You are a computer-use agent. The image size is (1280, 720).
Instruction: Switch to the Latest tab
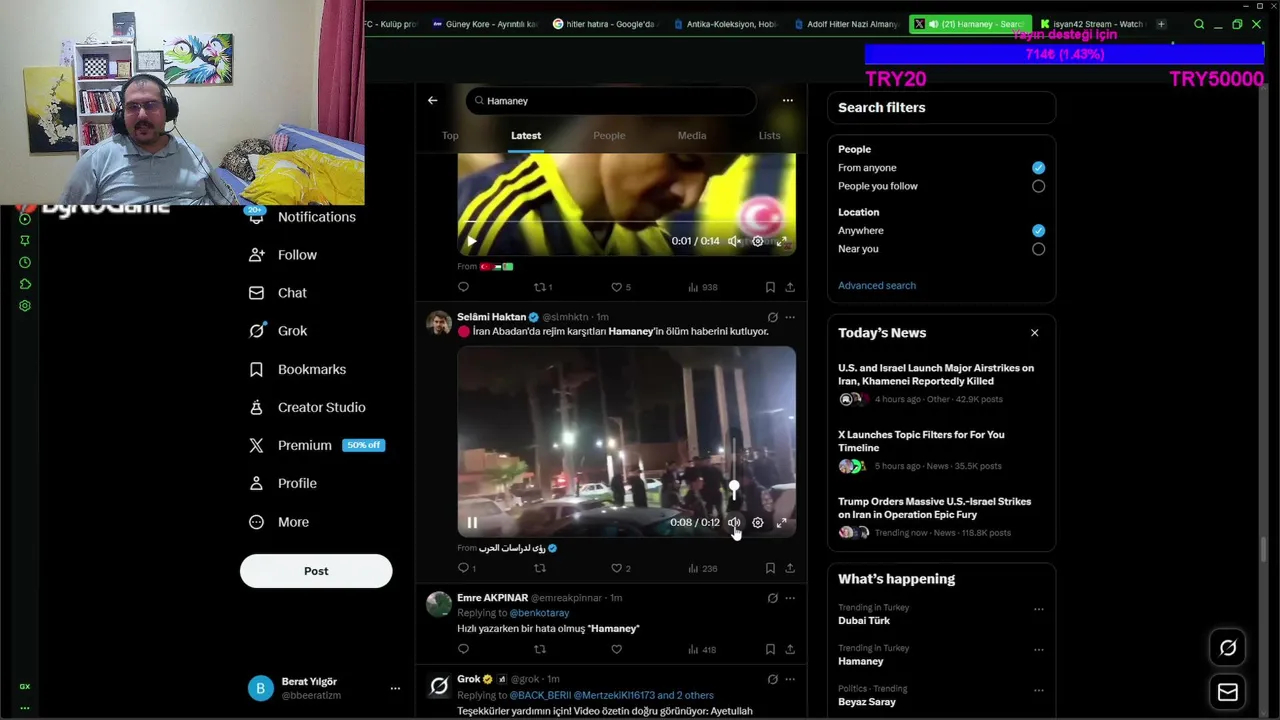[526, 135]
